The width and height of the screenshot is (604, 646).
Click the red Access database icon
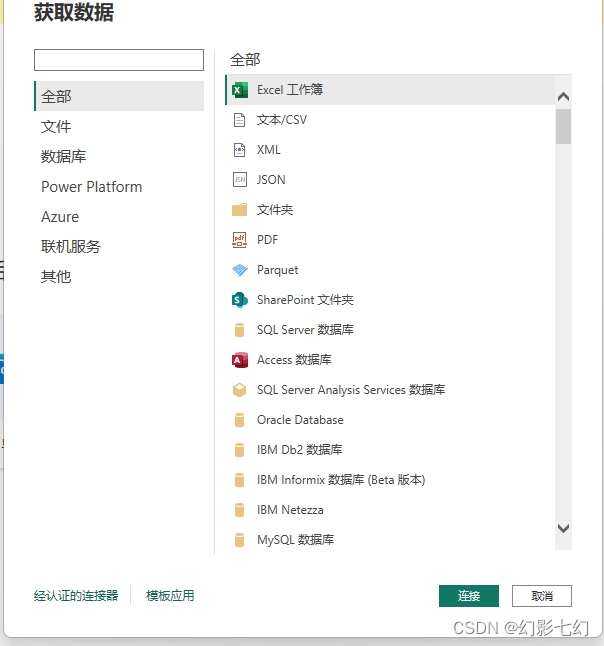240,360
